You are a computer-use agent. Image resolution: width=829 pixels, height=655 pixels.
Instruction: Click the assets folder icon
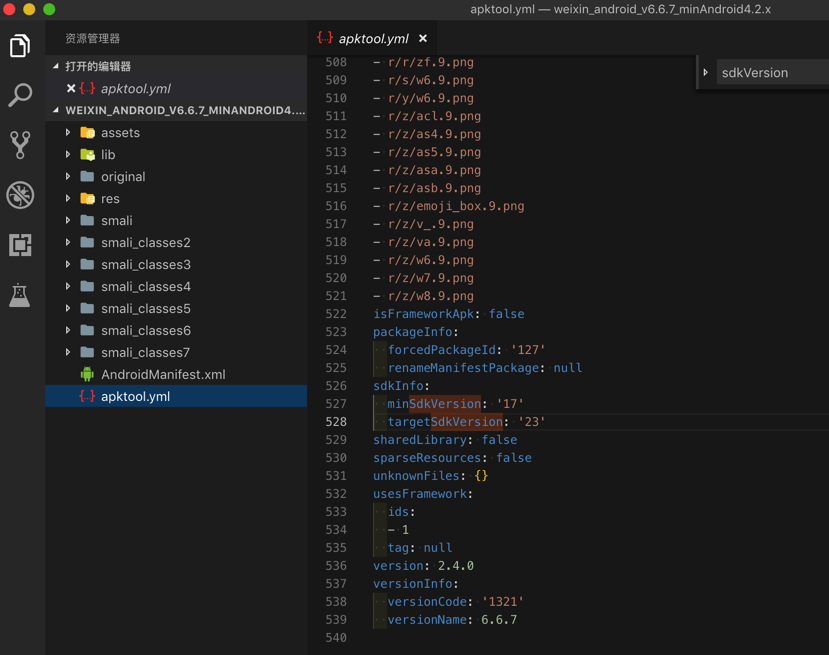pos(87,133)
